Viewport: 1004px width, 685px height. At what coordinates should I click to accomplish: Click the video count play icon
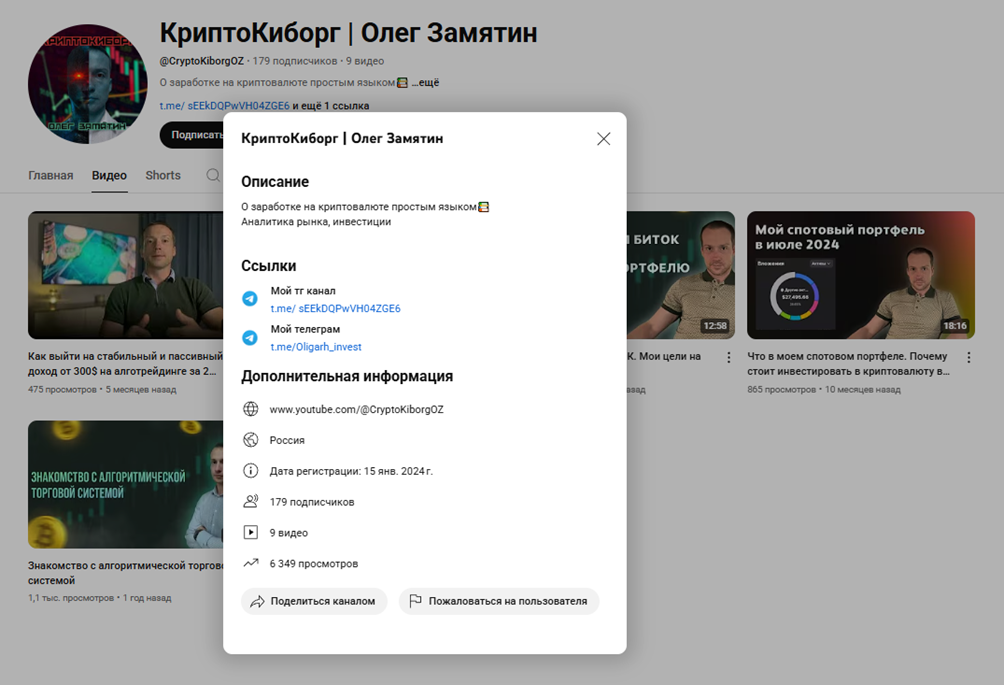[x=250, y=532]
